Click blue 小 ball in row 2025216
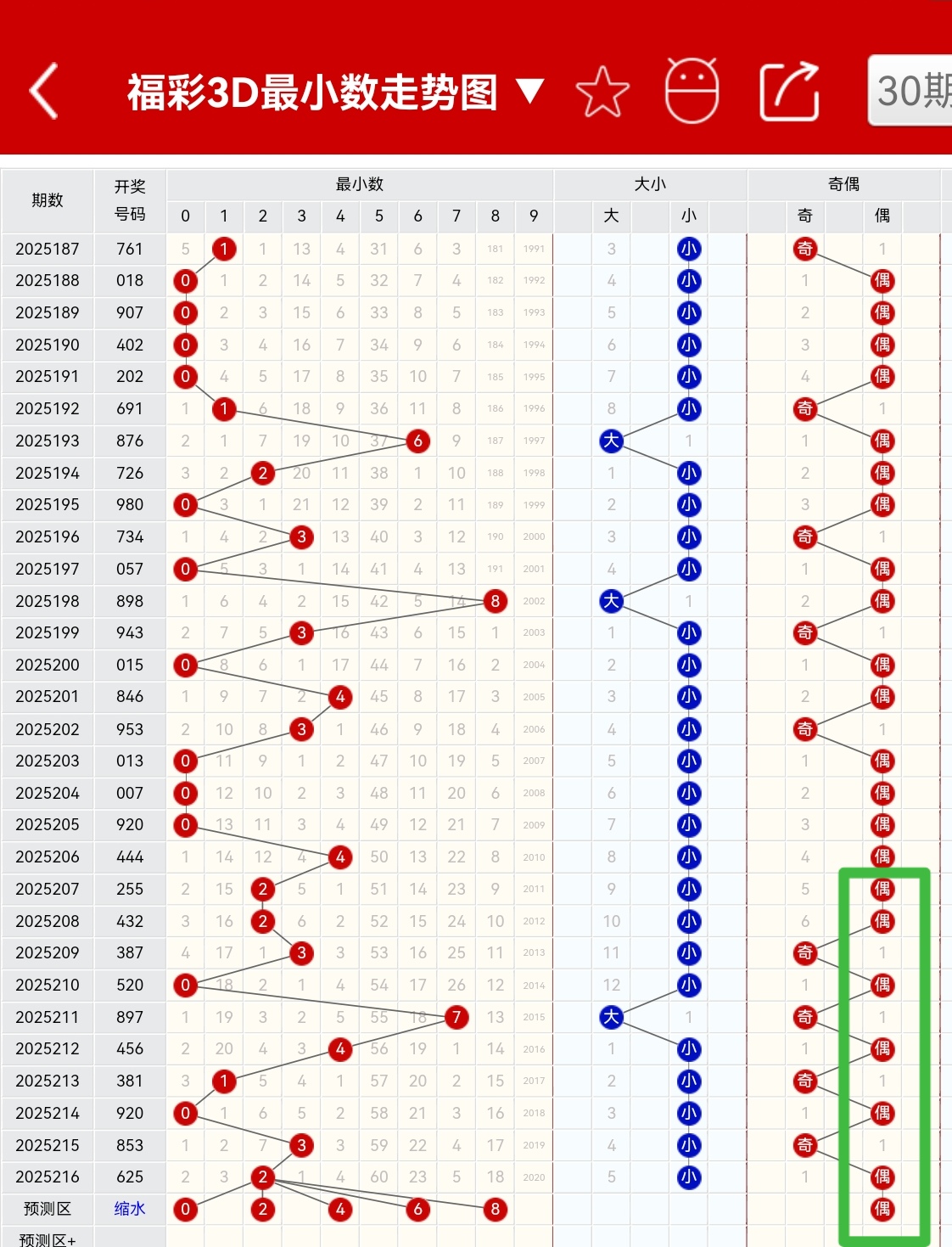Screen dimensions: 952x1247 pos(689,1177)
